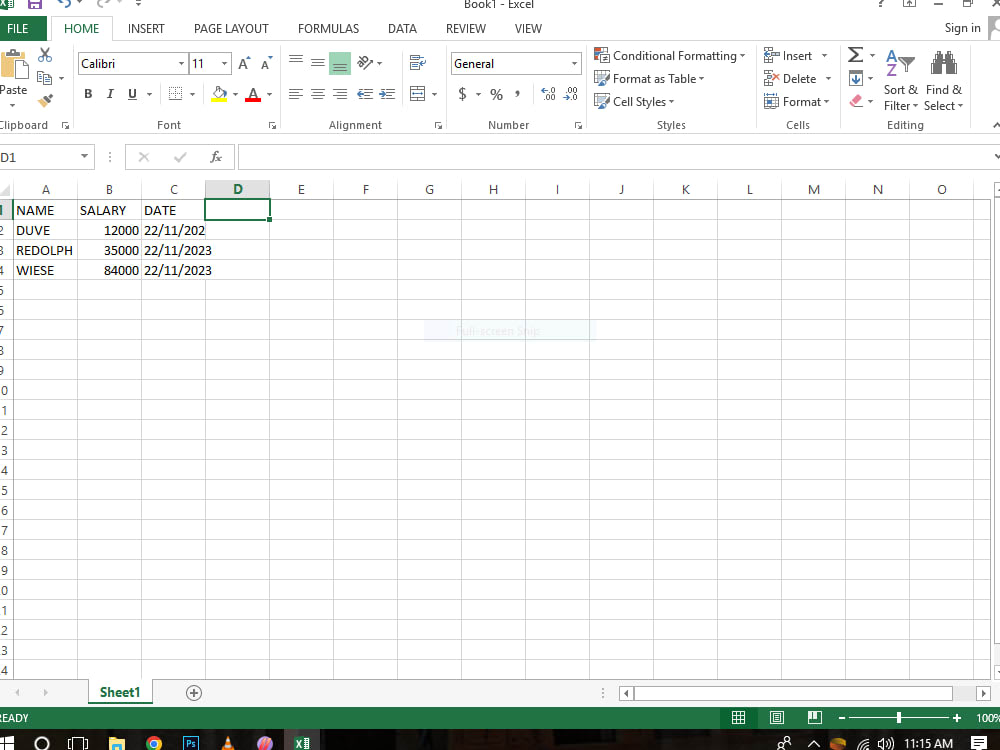Click Decrease Decimal icon
The image size is (1000, 750).
click(570, 94)
